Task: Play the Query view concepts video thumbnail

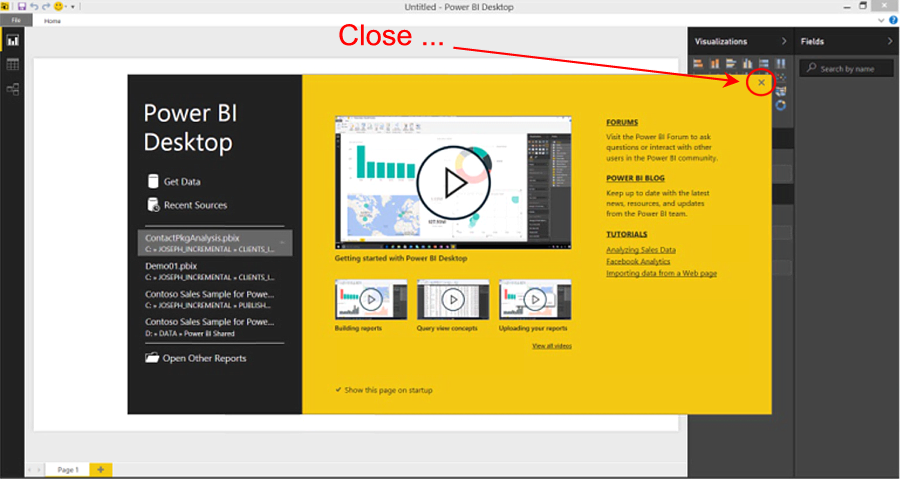Action: (x=453, y=299)
